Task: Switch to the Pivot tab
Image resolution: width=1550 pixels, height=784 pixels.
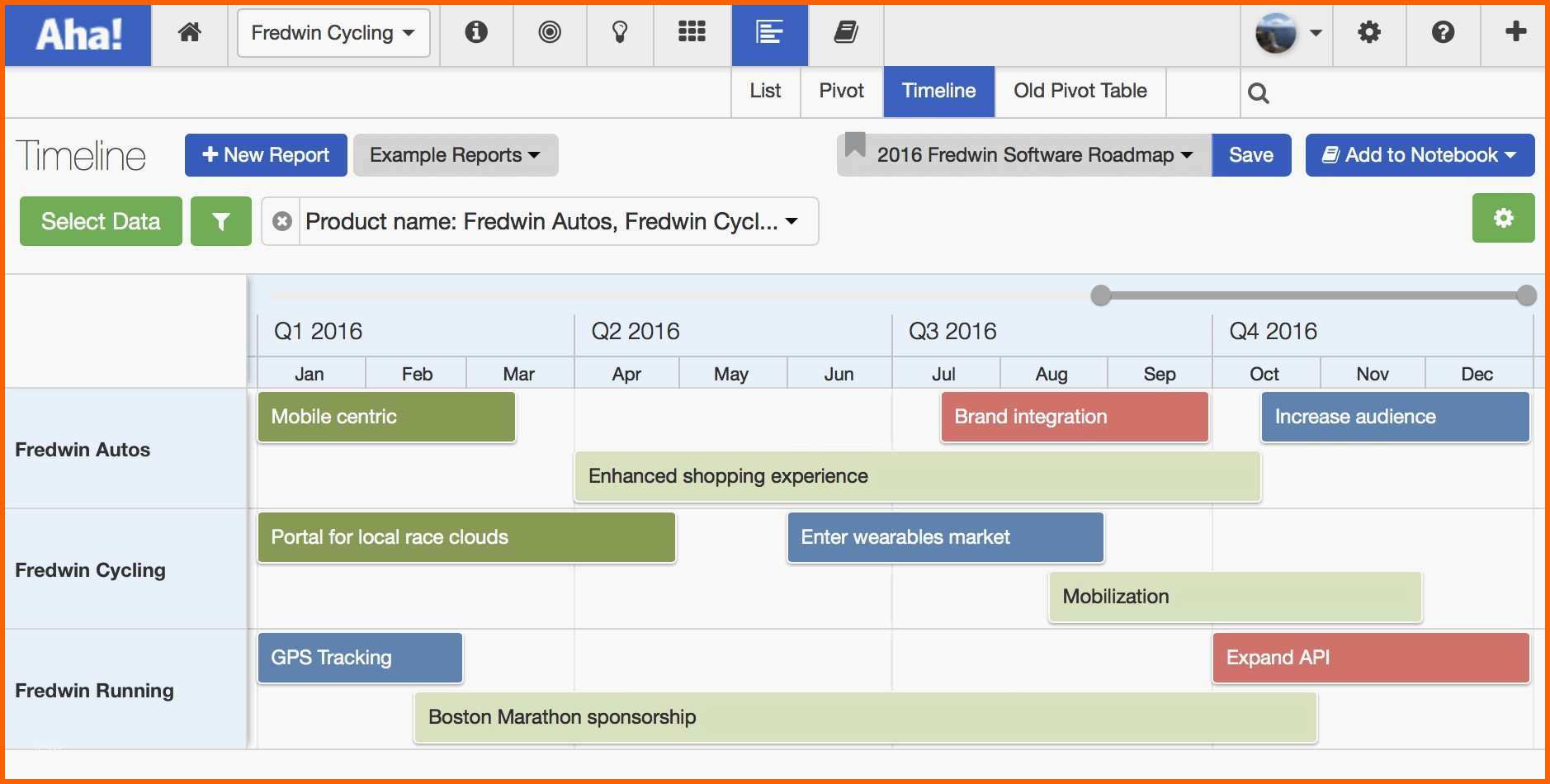Action: point(842,91)
